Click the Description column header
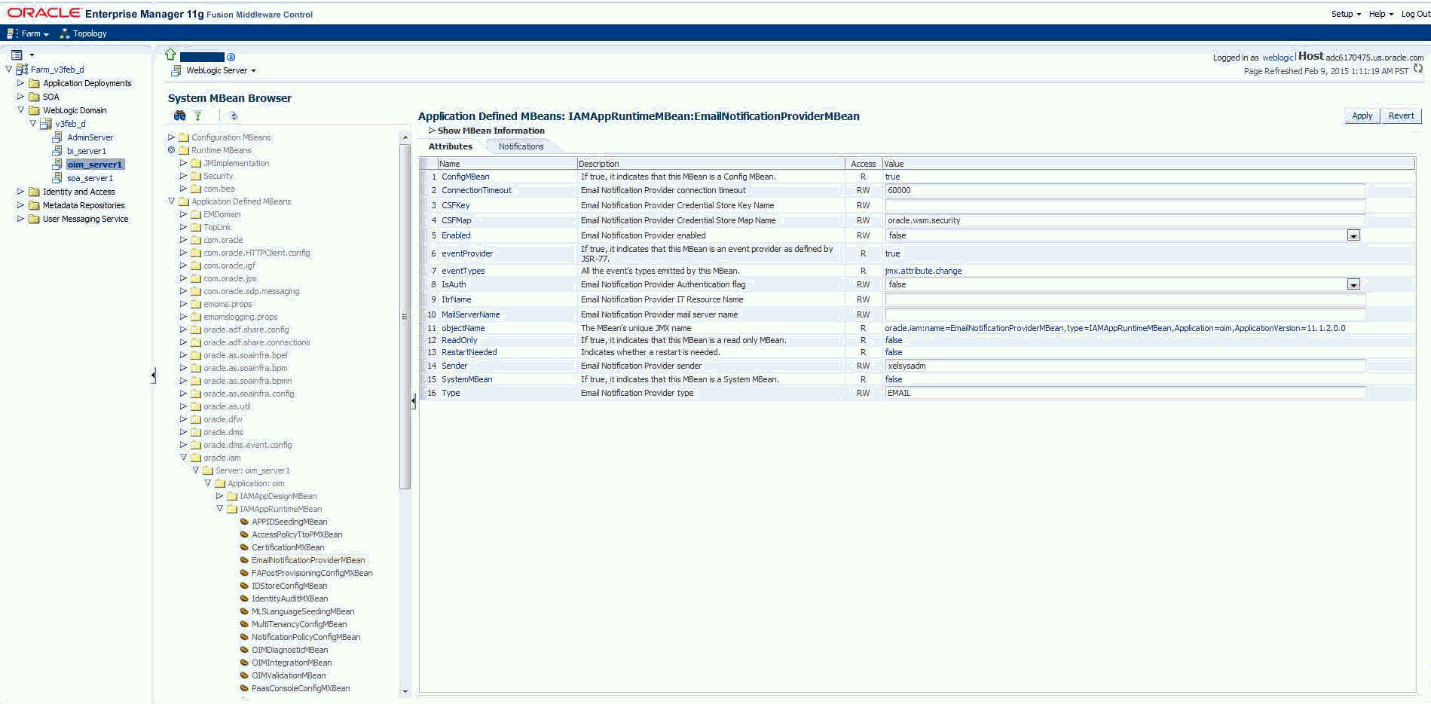Image resolution: width=1431 pixels, height=704 pixels. (x=711, y=163)
